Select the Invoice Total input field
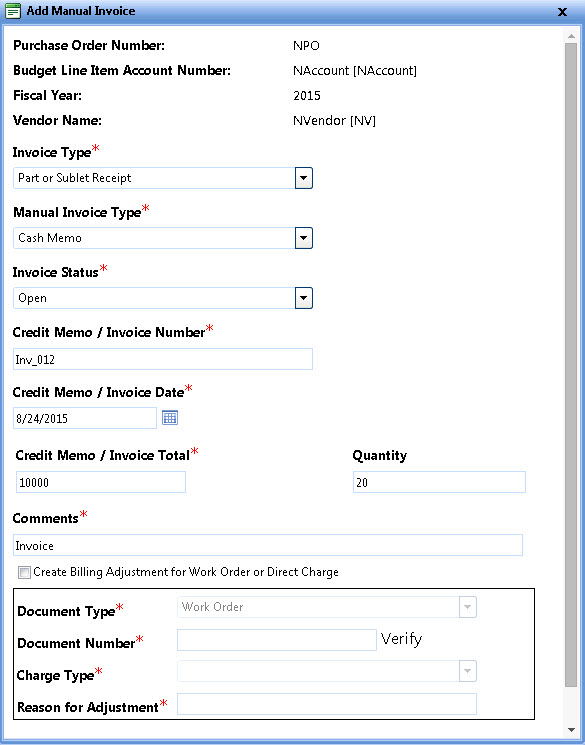 pos(101,482)
